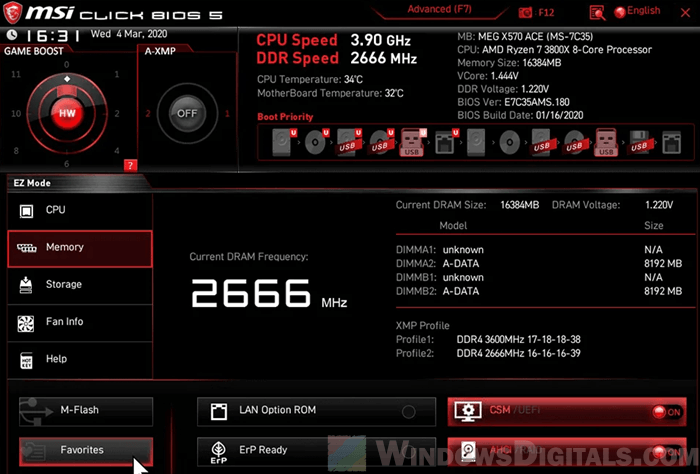The image size is (700, 474).
Task: Select the legacy hard disk boot icon without U badge
Action: (476, 142)
